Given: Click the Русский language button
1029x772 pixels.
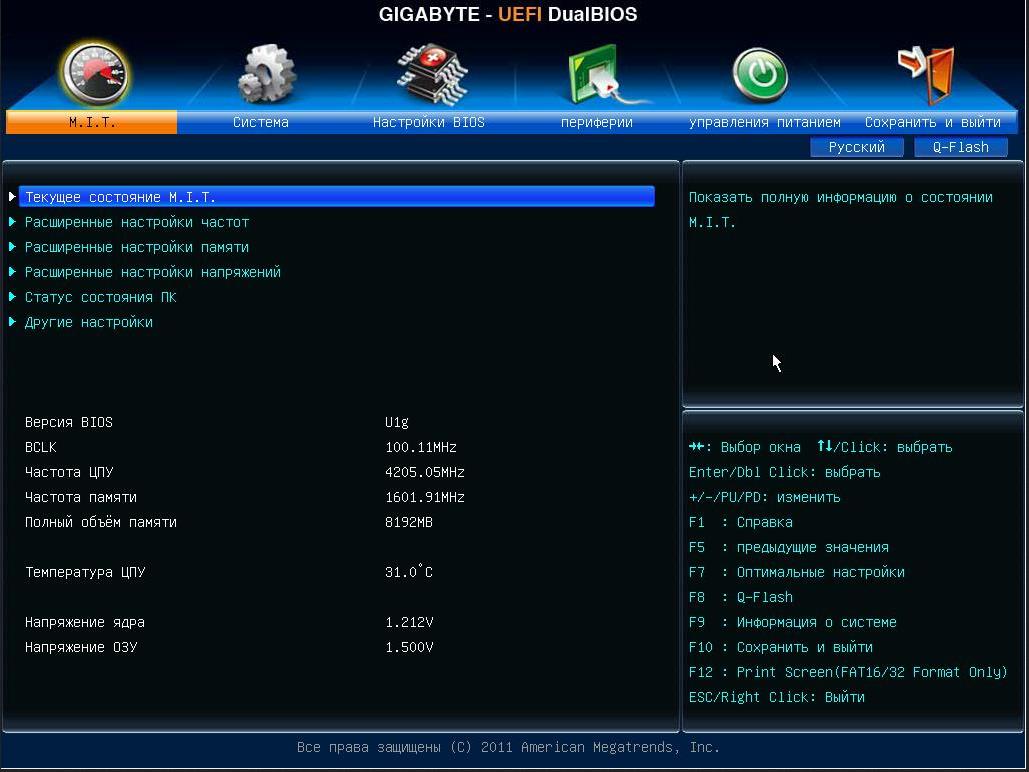Looking at the screenshot, I should click(857, 147).
